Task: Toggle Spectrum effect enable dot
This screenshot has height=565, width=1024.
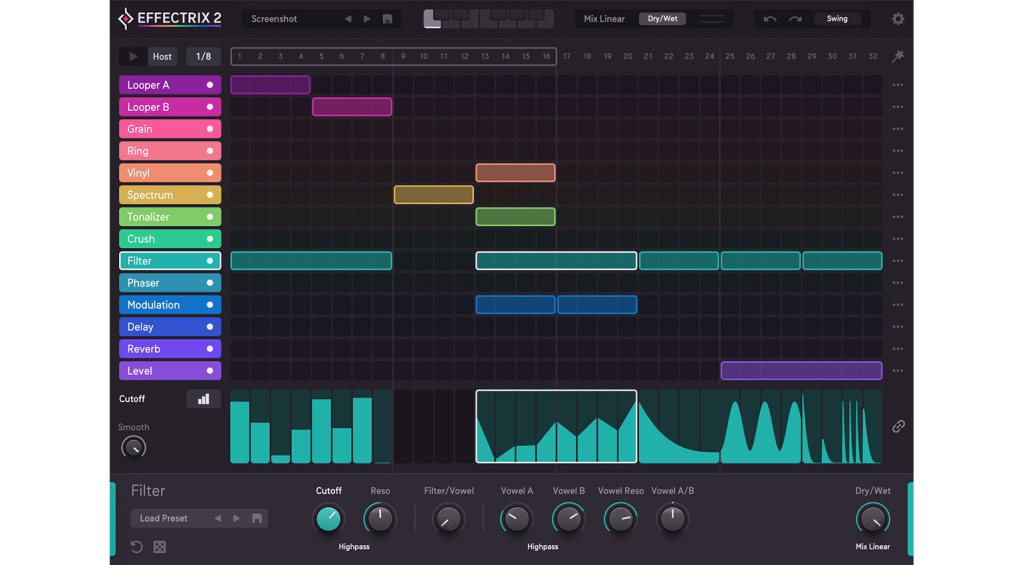Action: pos(210,195)
